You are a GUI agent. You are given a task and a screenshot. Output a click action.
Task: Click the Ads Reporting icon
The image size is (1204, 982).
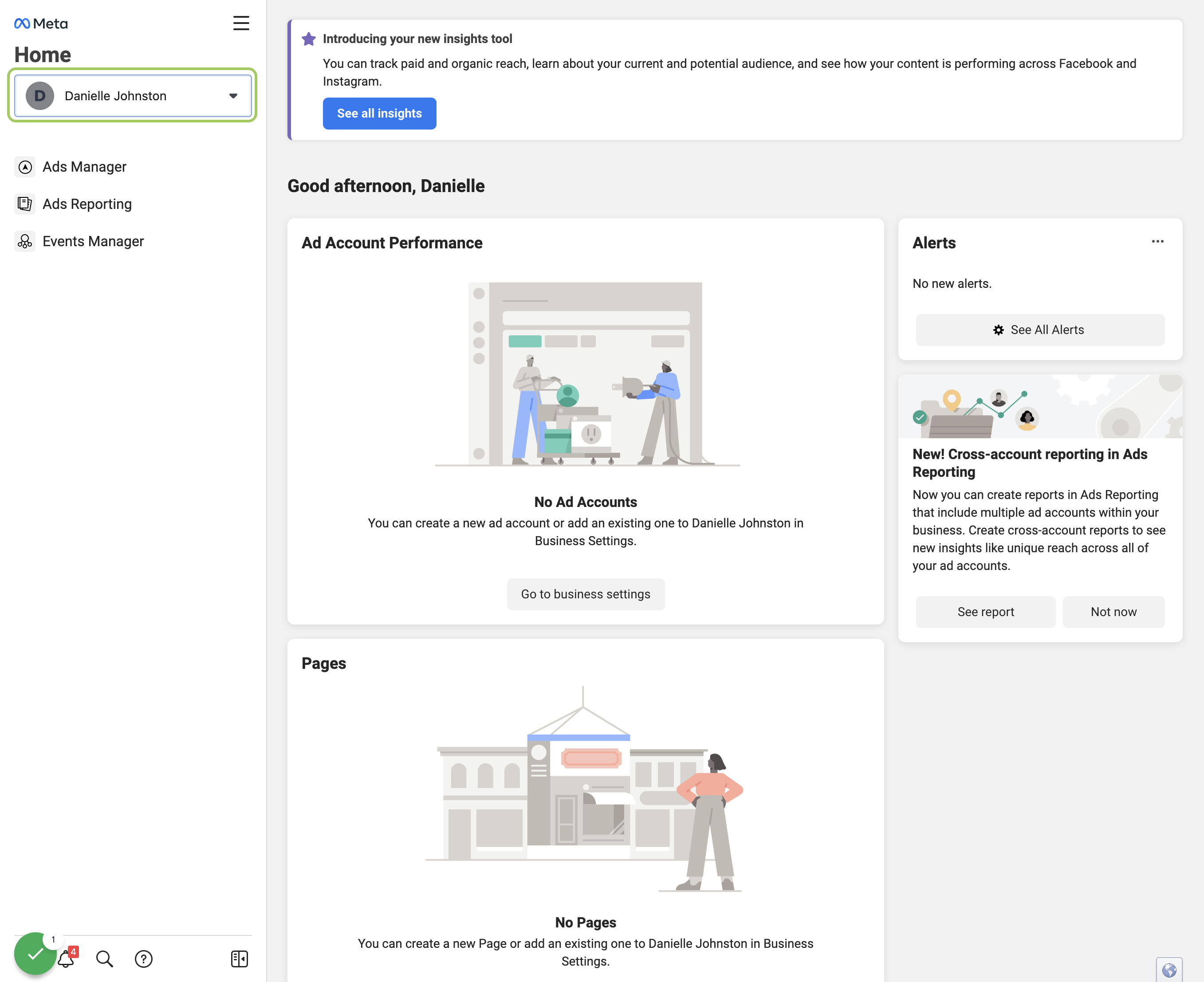pos(25,204)
